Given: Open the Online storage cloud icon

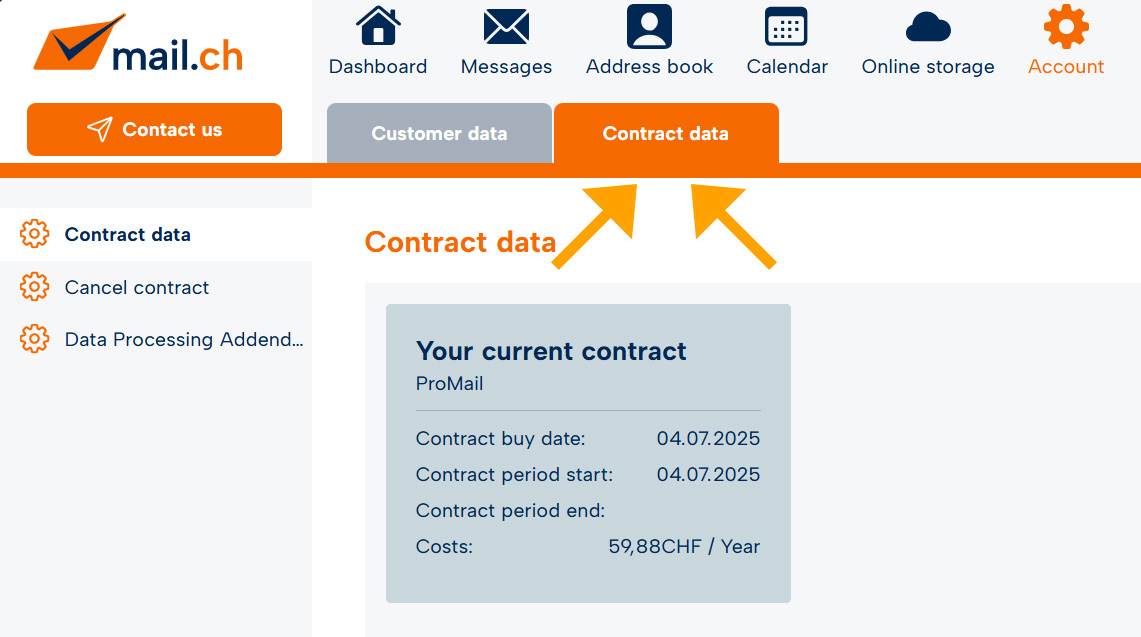Looking at the screenshot, I should click(x=928, y=27).
